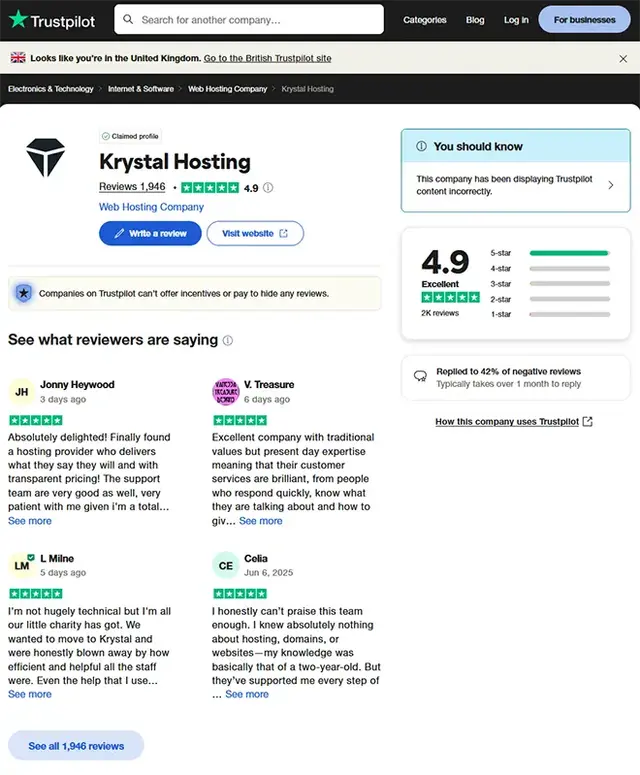Click the pencil icon on Write a review

tap(119, 233)
